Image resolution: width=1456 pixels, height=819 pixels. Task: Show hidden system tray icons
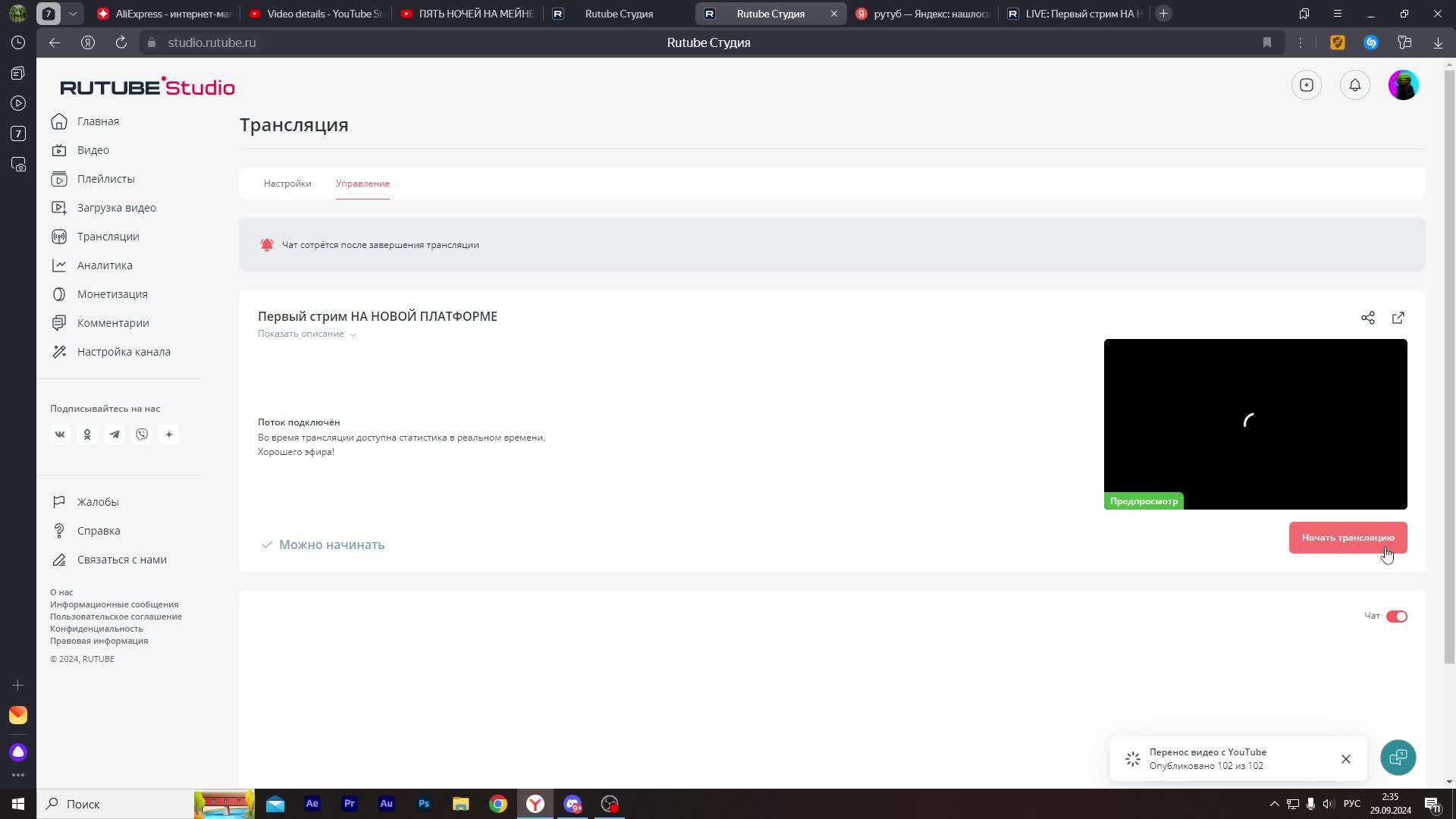pos(1274,804)
